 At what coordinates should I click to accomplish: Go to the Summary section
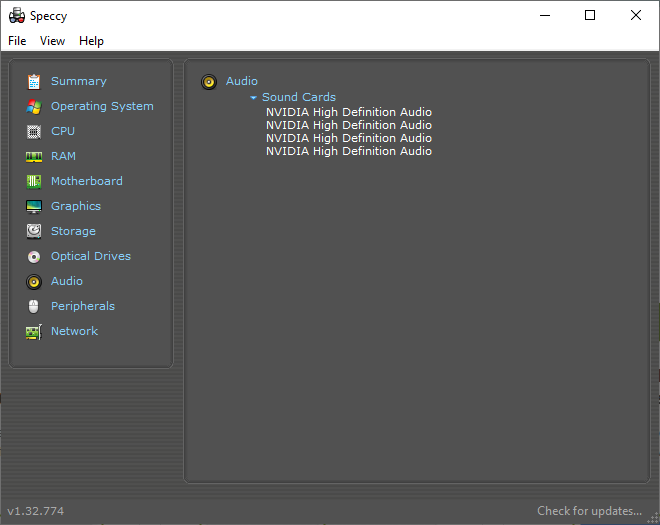tap(79, 81)
